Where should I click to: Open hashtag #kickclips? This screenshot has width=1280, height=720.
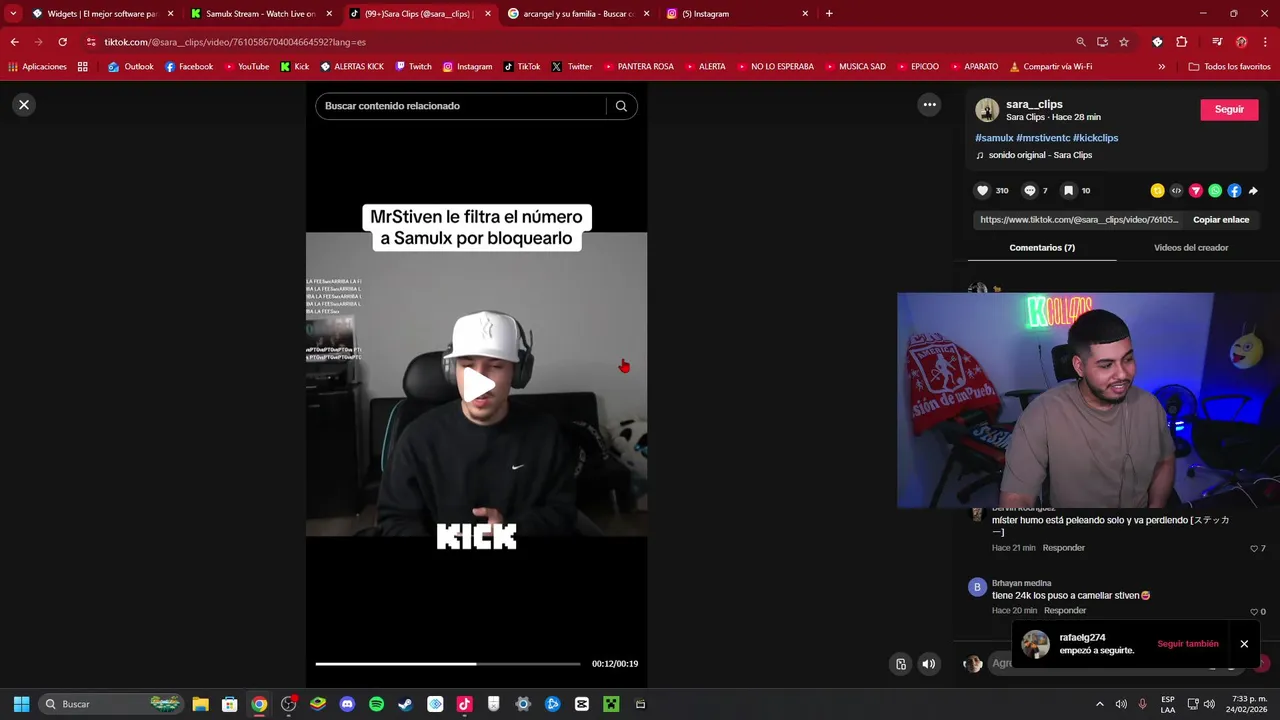coord(1096,138)
